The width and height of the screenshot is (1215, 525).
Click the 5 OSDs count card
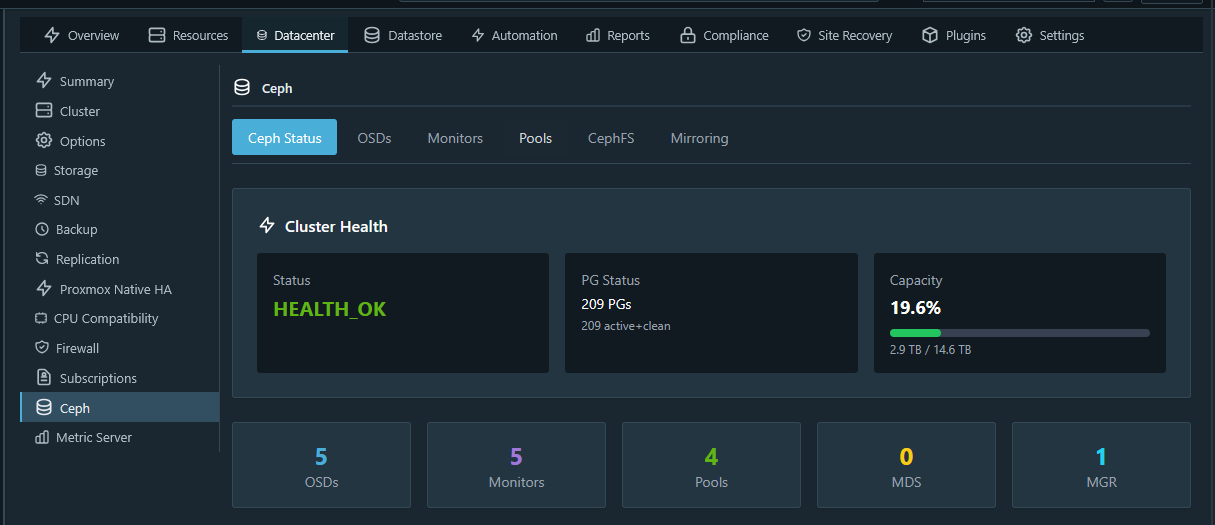pyautogui.click(x=321, y=465)
